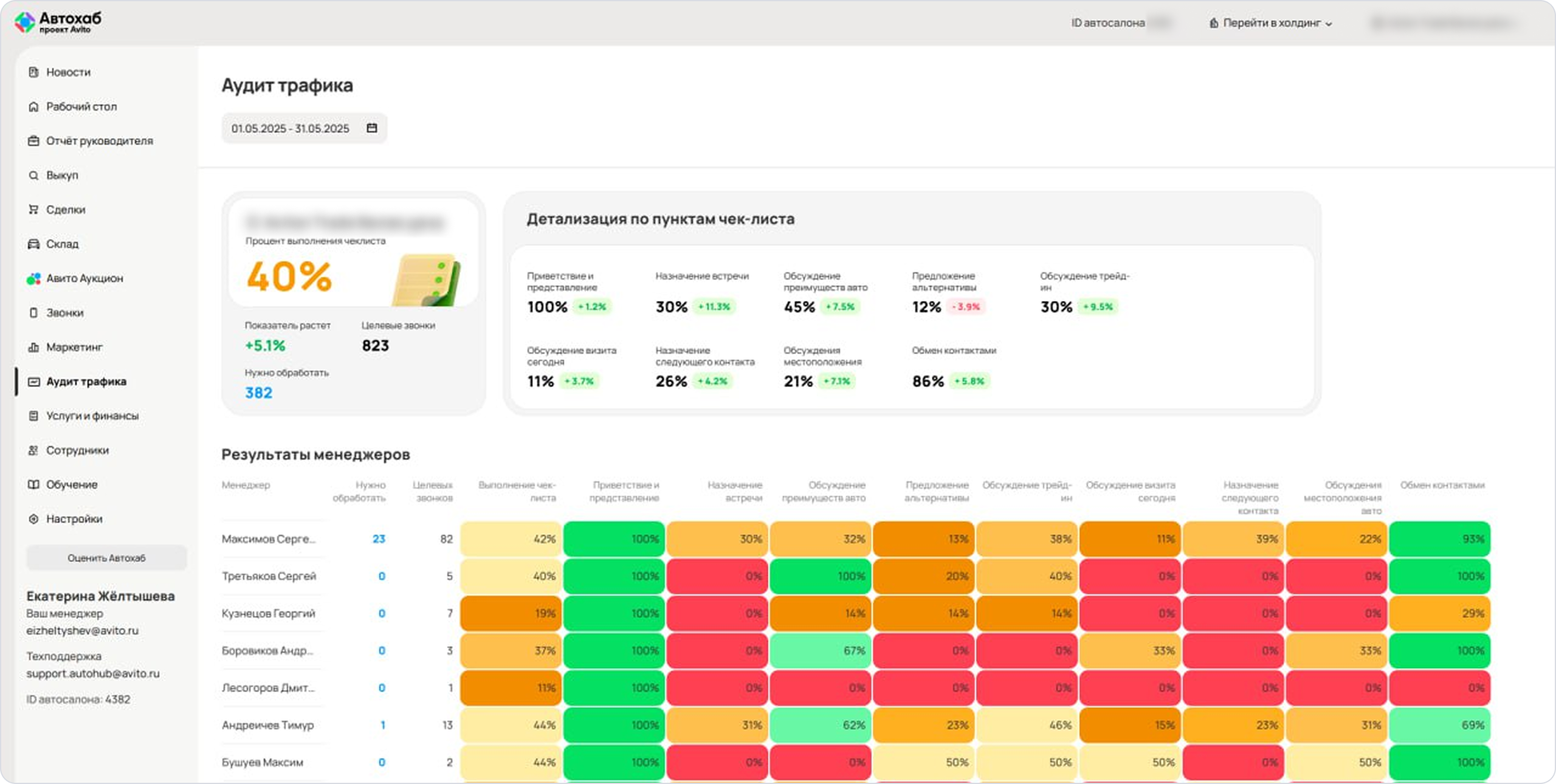Click the support.autohub@avito.ru email link
Screen dimensions: 1556x784
tap(92, 673)
